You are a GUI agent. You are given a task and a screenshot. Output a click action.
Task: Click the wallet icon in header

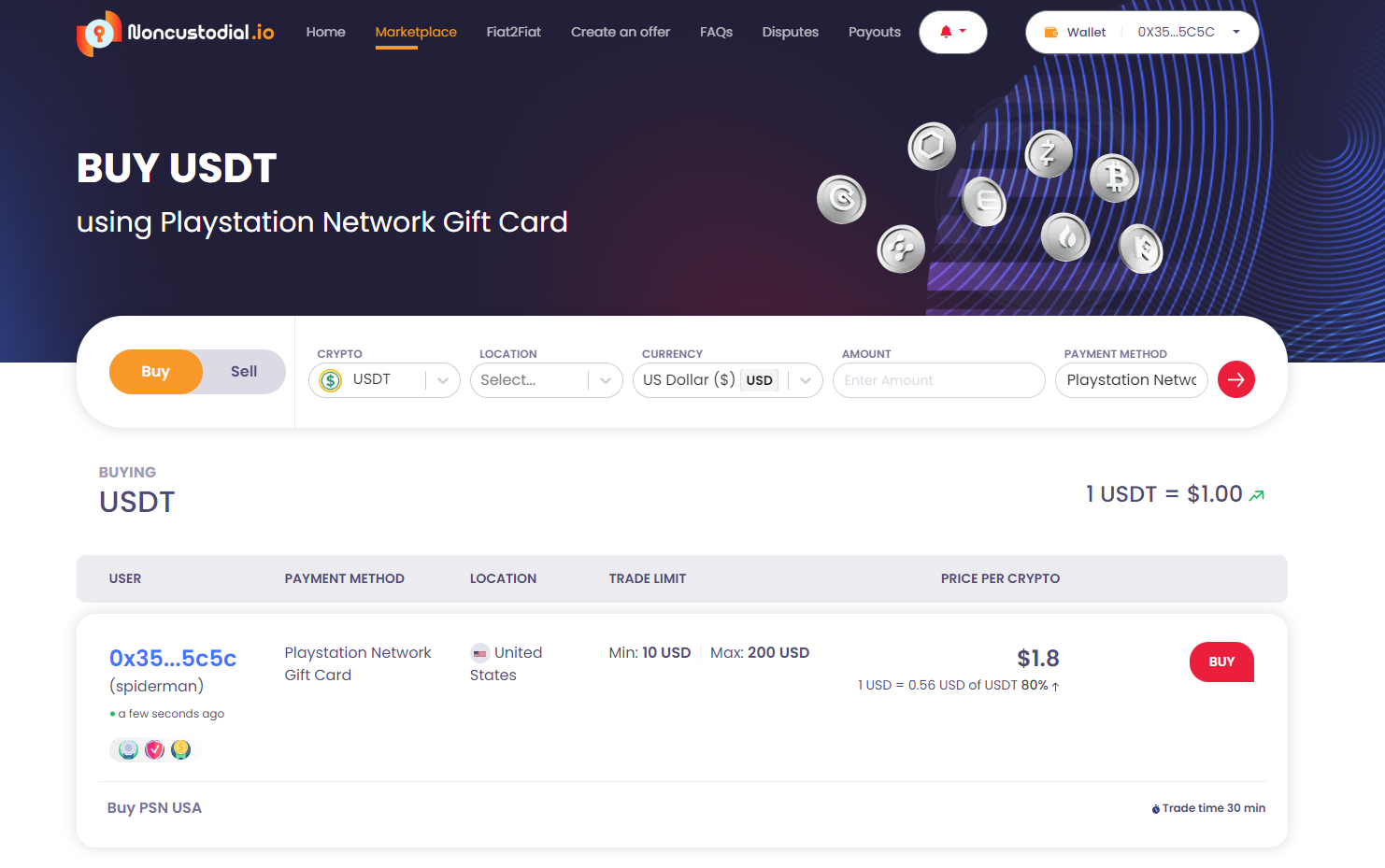click(x=1051, y=32)
